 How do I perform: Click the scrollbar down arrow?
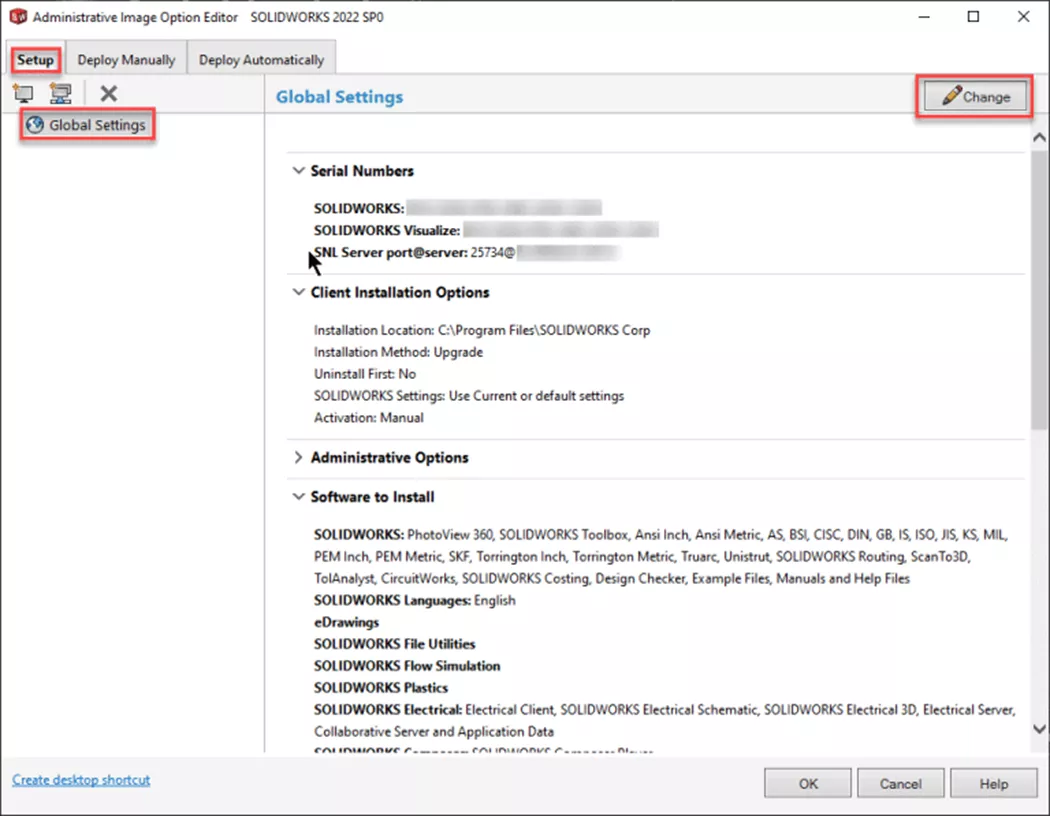pyautogui.click(x=1039, y=729)
